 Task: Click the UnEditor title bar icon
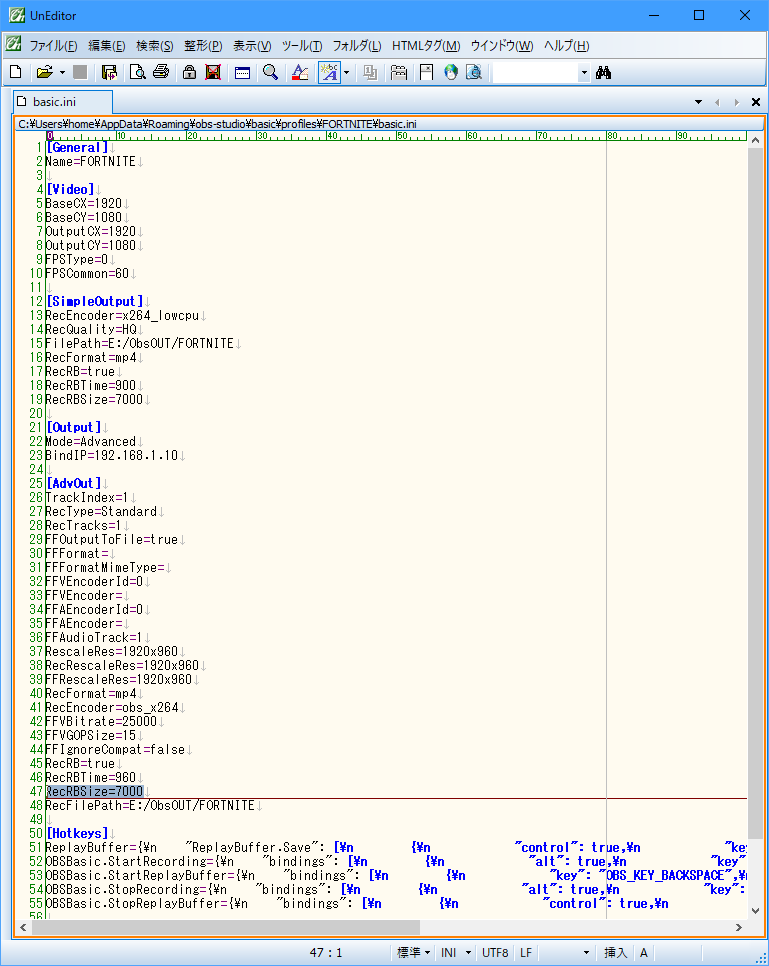[x=17, y=15]
